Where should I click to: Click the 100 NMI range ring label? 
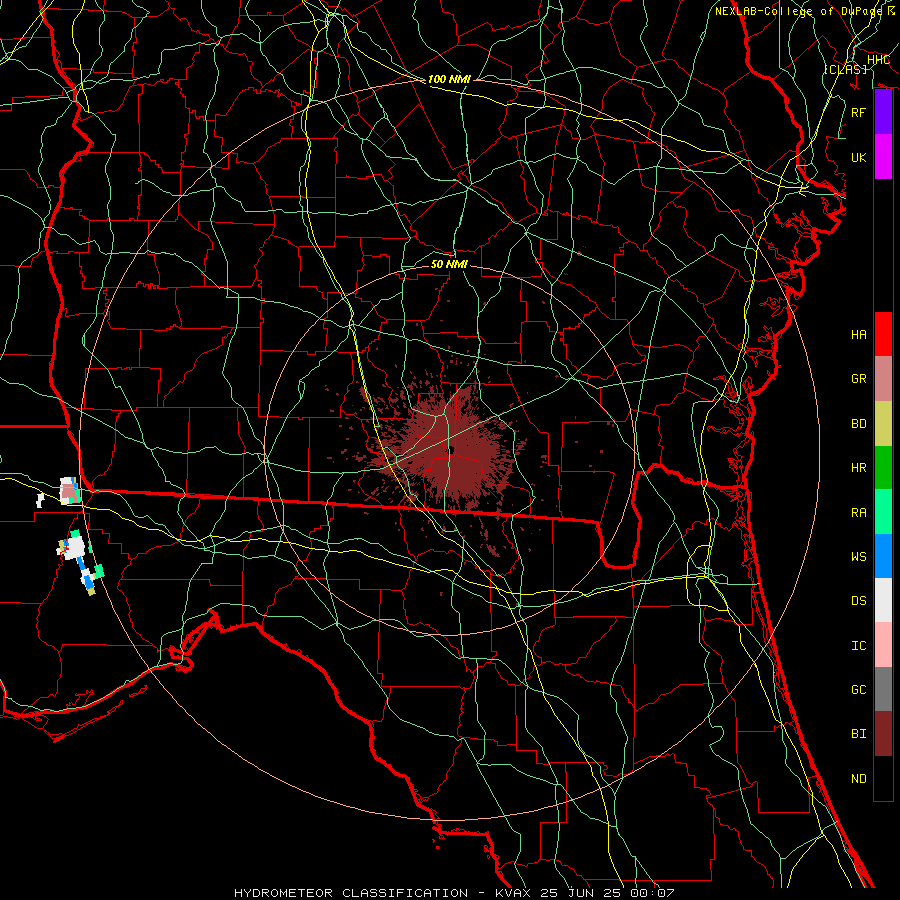(x=449, y=79)
